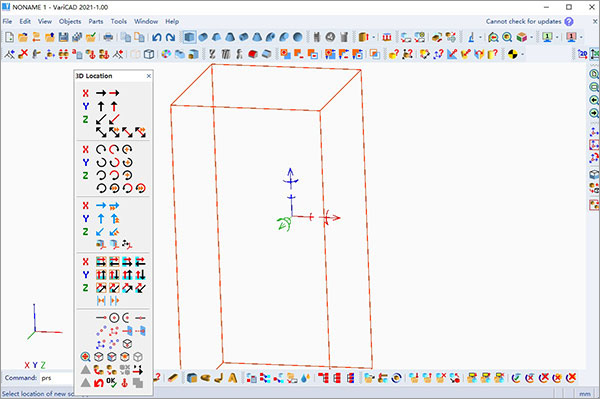
Task: Click the red X-axis rotate icon
Action: (114, 149)
